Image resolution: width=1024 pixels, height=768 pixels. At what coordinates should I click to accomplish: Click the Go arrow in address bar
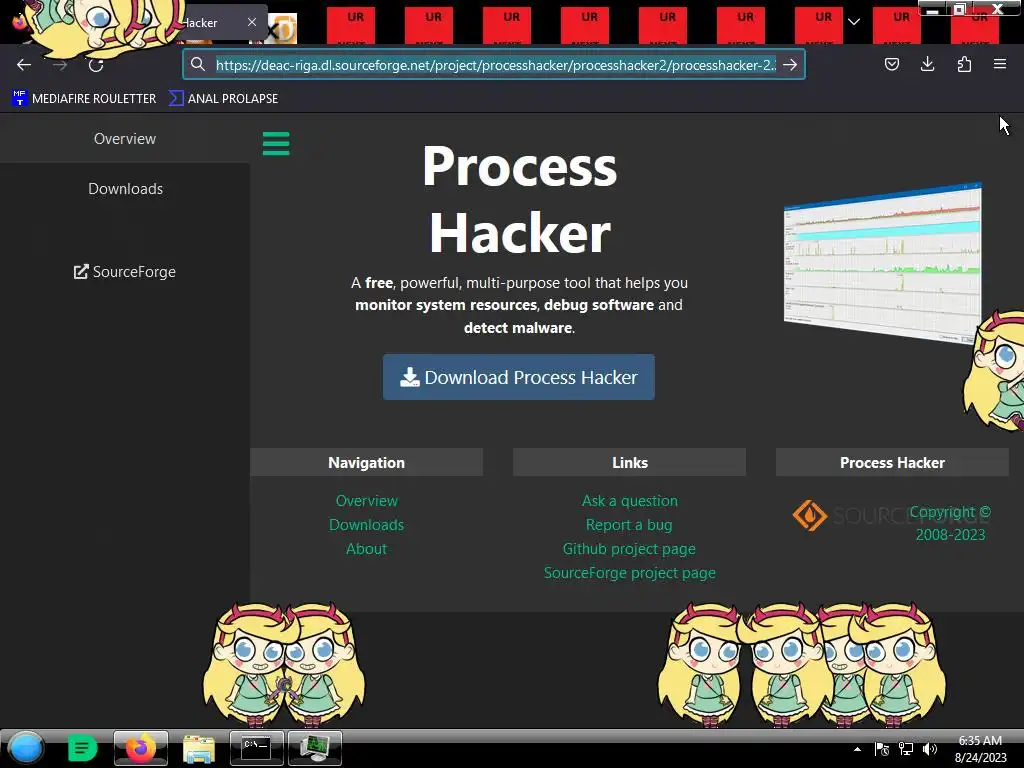[x=790, y=65]
